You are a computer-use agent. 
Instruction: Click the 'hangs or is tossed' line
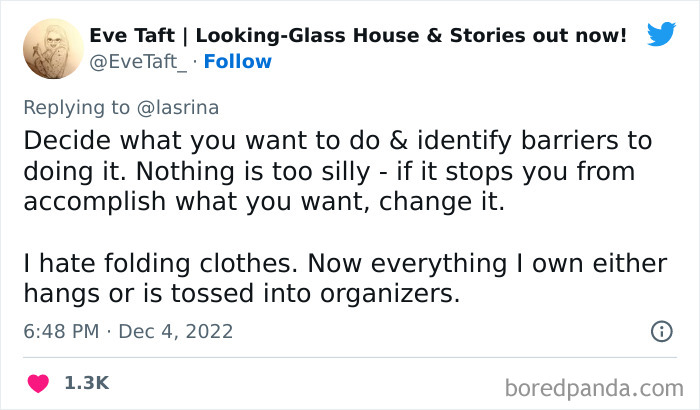242,294
